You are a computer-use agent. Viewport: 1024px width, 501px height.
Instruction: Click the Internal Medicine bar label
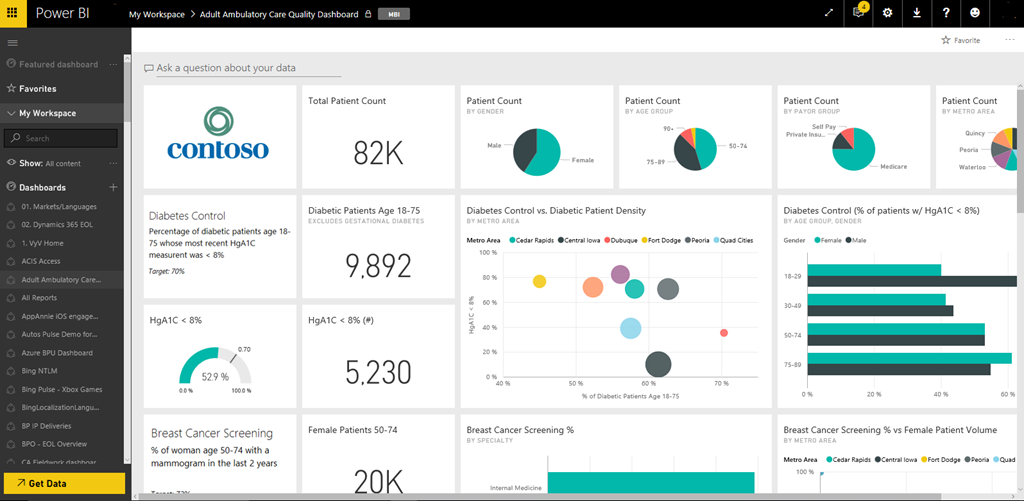coord(517,487)
